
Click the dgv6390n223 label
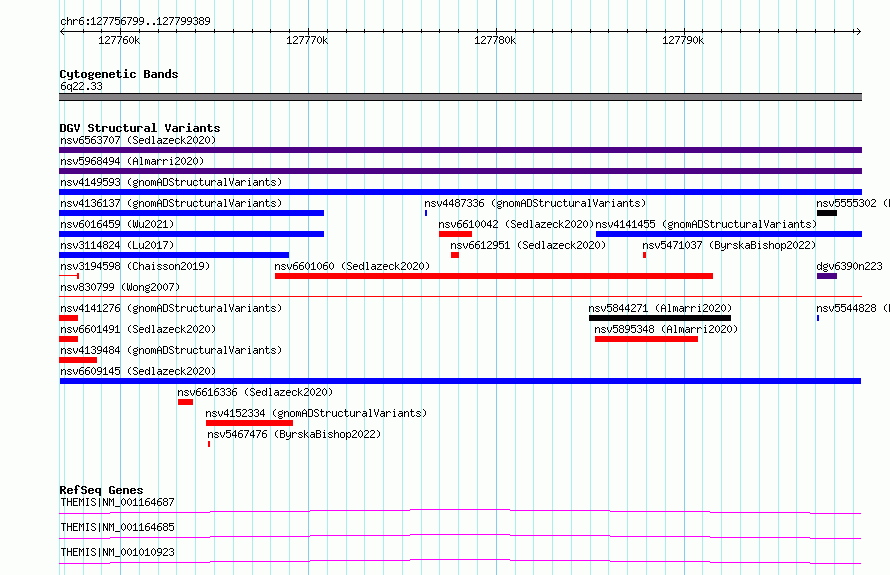tap(849, 266)
